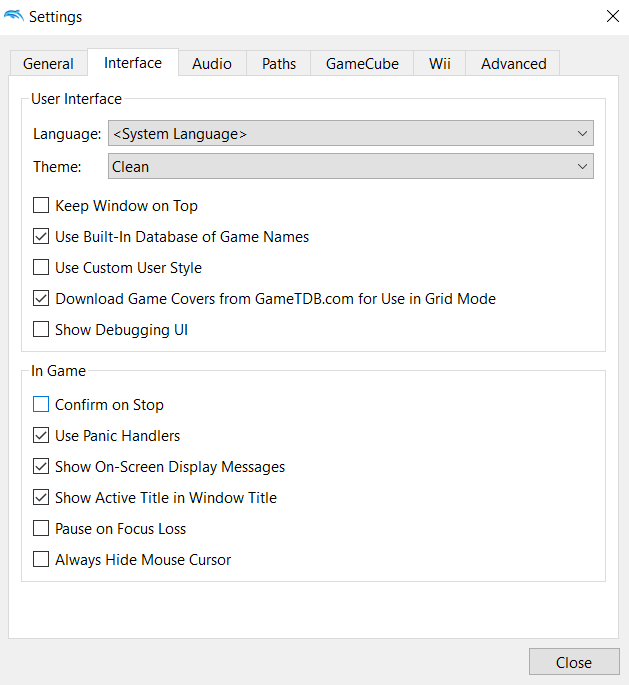
Task: Open the Theme dropdown showing Clean
Action: [350, 167]
